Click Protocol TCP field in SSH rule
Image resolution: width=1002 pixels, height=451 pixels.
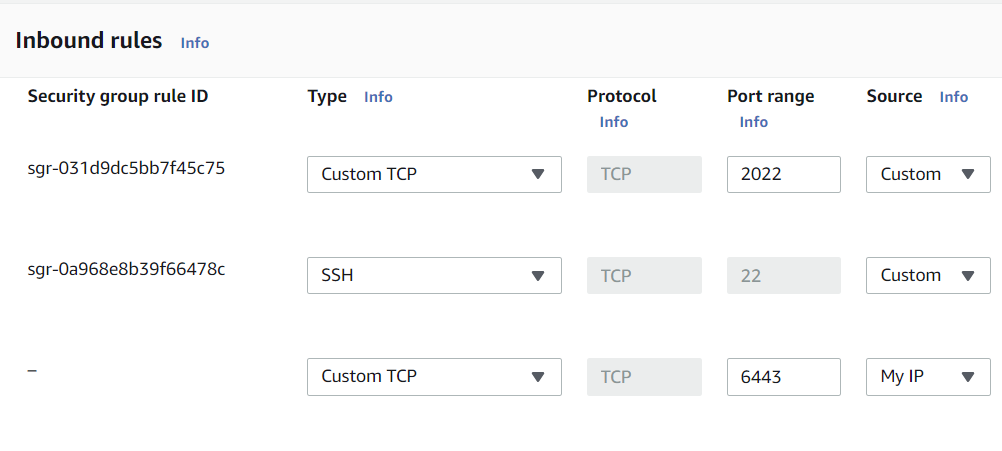(x=644, y=275)
